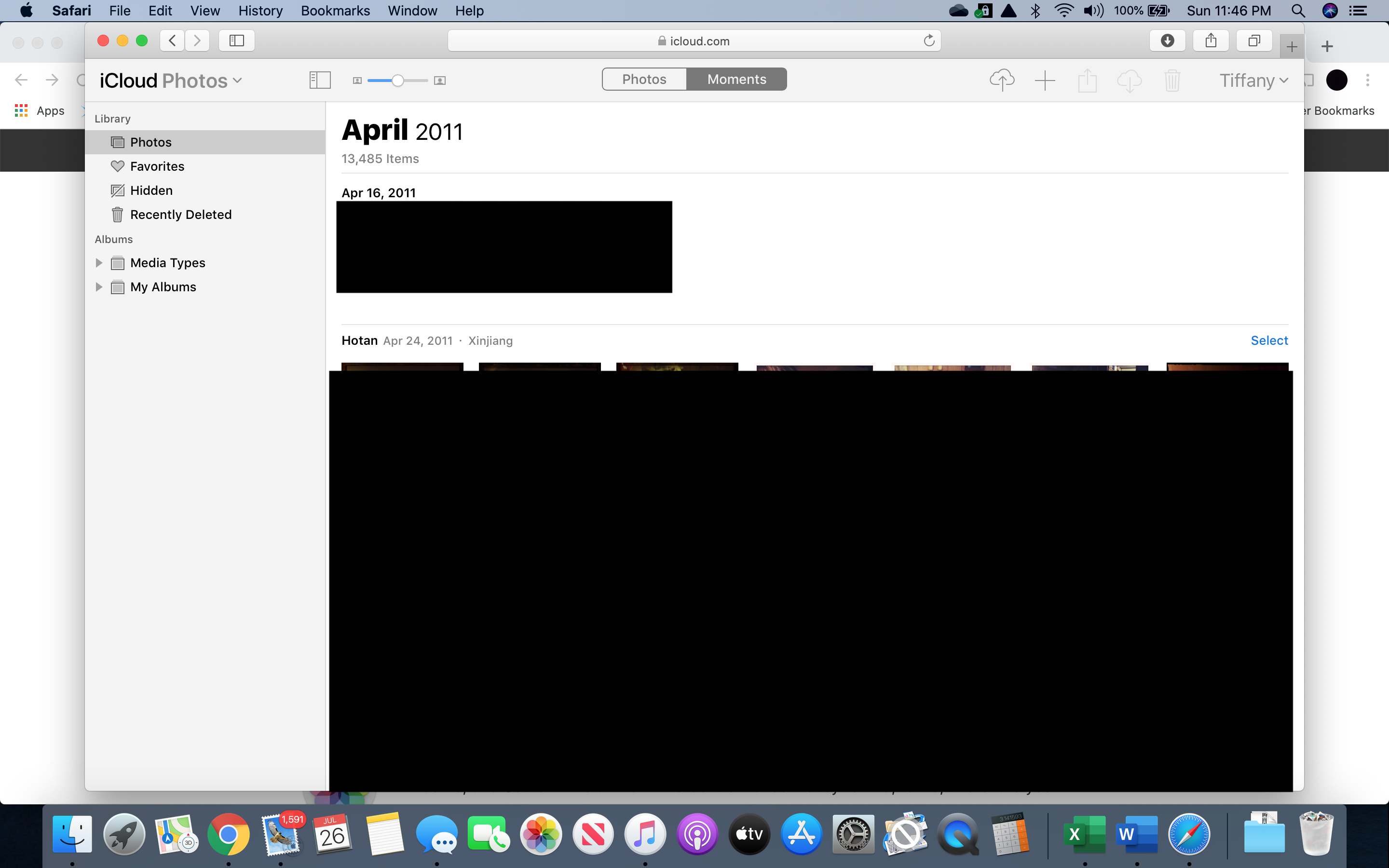Click Select link for Hotan moment

[x=1269, y=340]
